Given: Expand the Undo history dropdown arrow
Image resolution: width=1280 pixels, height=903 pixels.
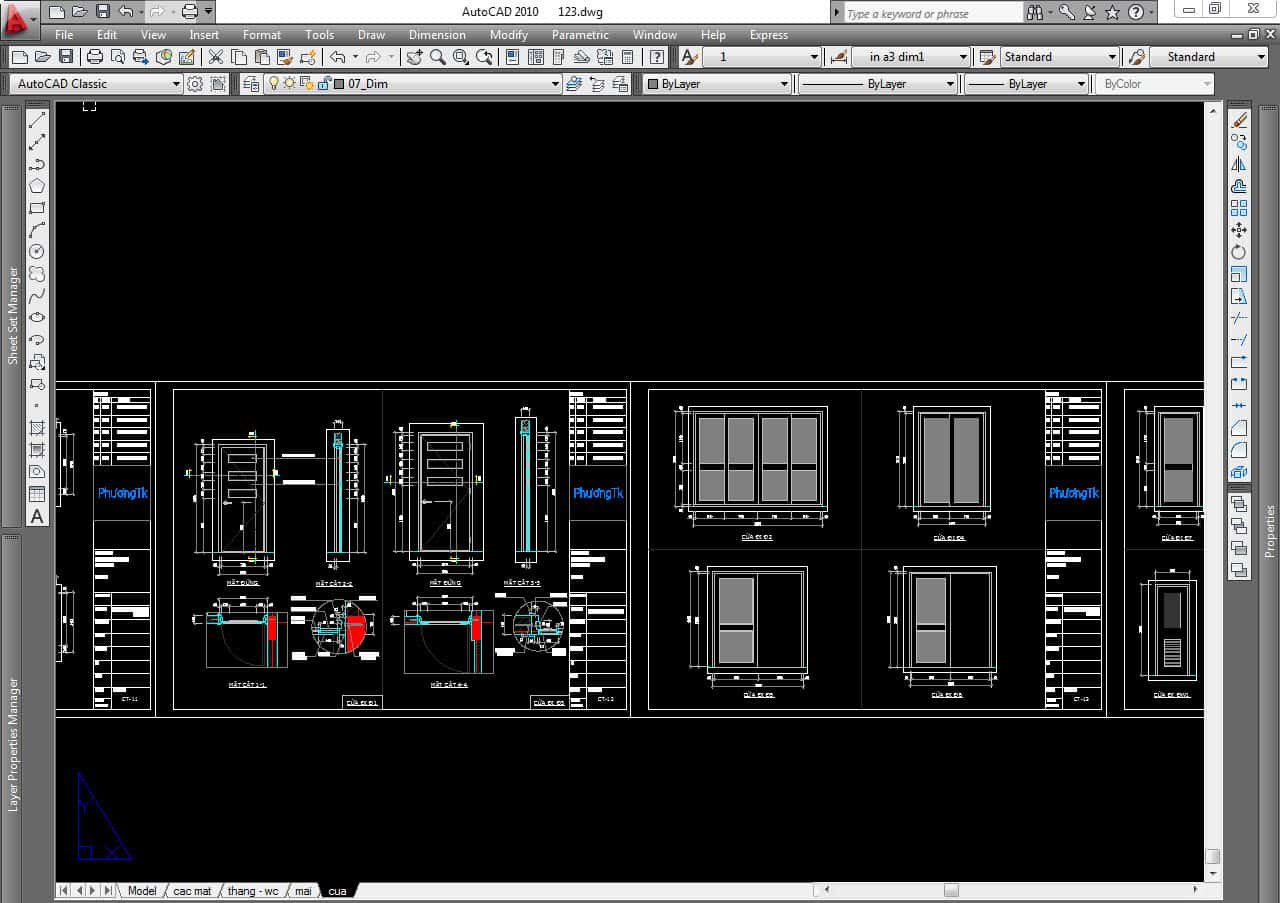Looking at the screenshot, I should (x=355, y=58).
